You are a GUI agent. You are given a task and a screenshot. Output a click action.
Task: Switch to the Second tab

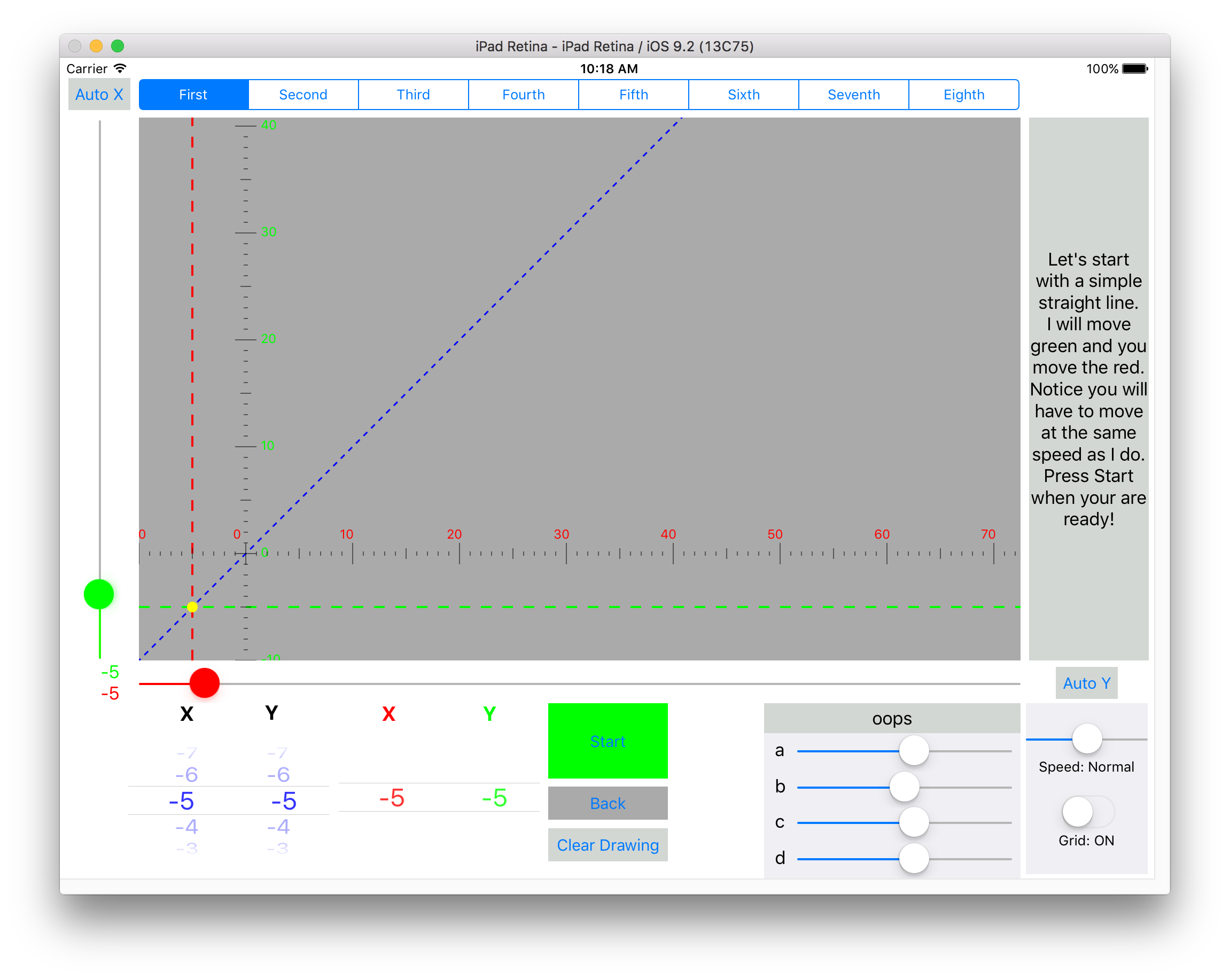click(303, 94)
